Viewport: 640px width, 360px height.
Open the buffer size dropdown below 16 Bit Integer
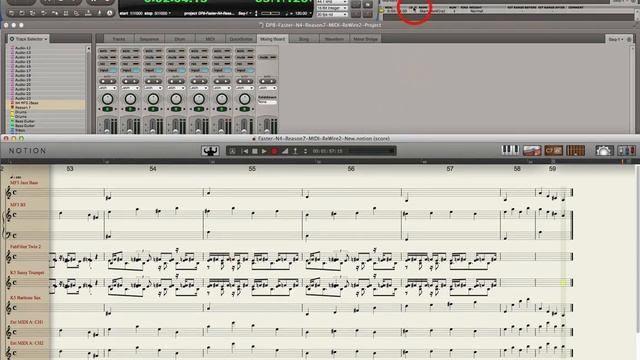[331, 14]
